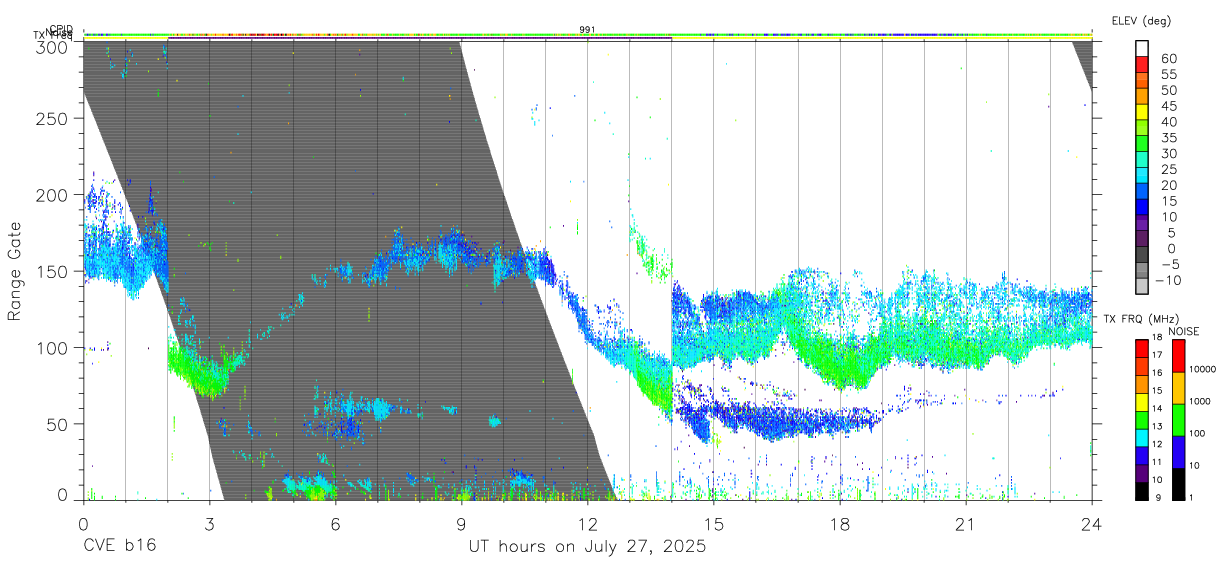Click the 20 label on ELEV color bar

click(x=1168, y=185)
